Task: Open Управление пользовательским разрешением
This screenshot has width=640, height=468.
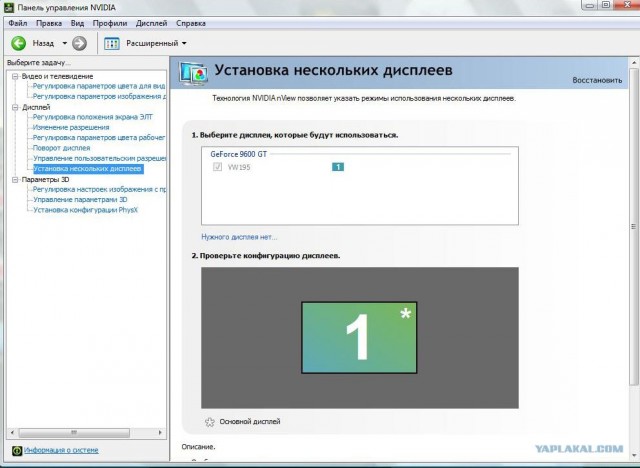Action: (100, 158)
